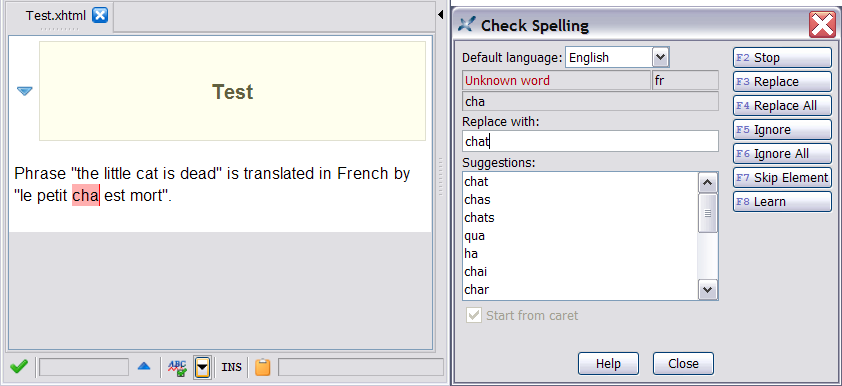
Task: Click the Replace with text field
Action: (590, 141)
